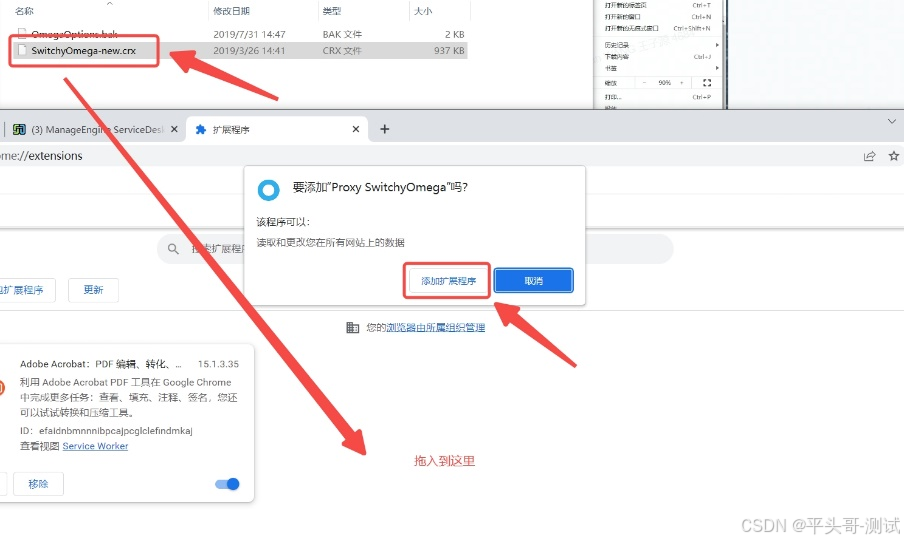Click the 2 KB size cell

click(454, 35)
